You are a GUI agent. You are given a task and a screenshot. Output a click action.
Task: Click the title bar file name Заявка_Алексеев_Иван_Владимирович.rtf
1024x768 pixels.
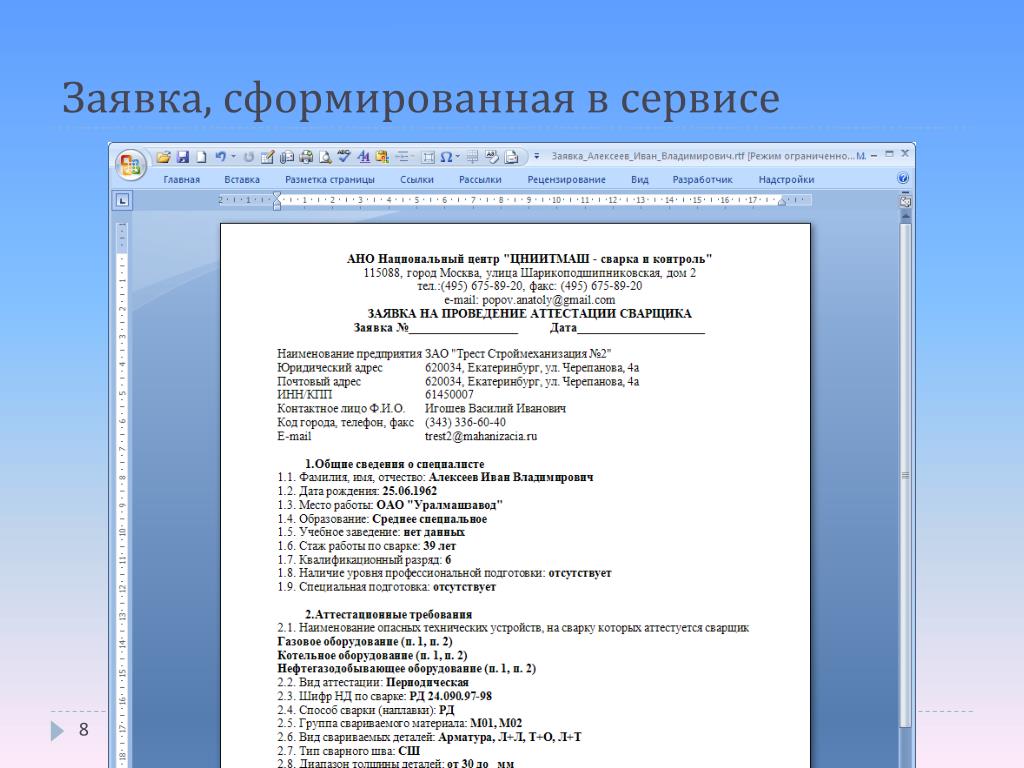coord(648,156)
